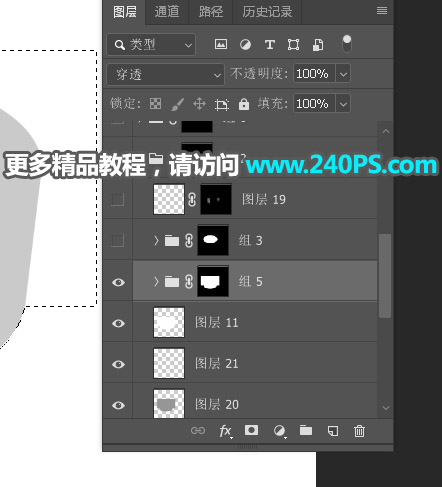Filter layers by smart objects icon
Image resolution: width=442 pixels, height=487 pixels.
[x=318, y=44]
